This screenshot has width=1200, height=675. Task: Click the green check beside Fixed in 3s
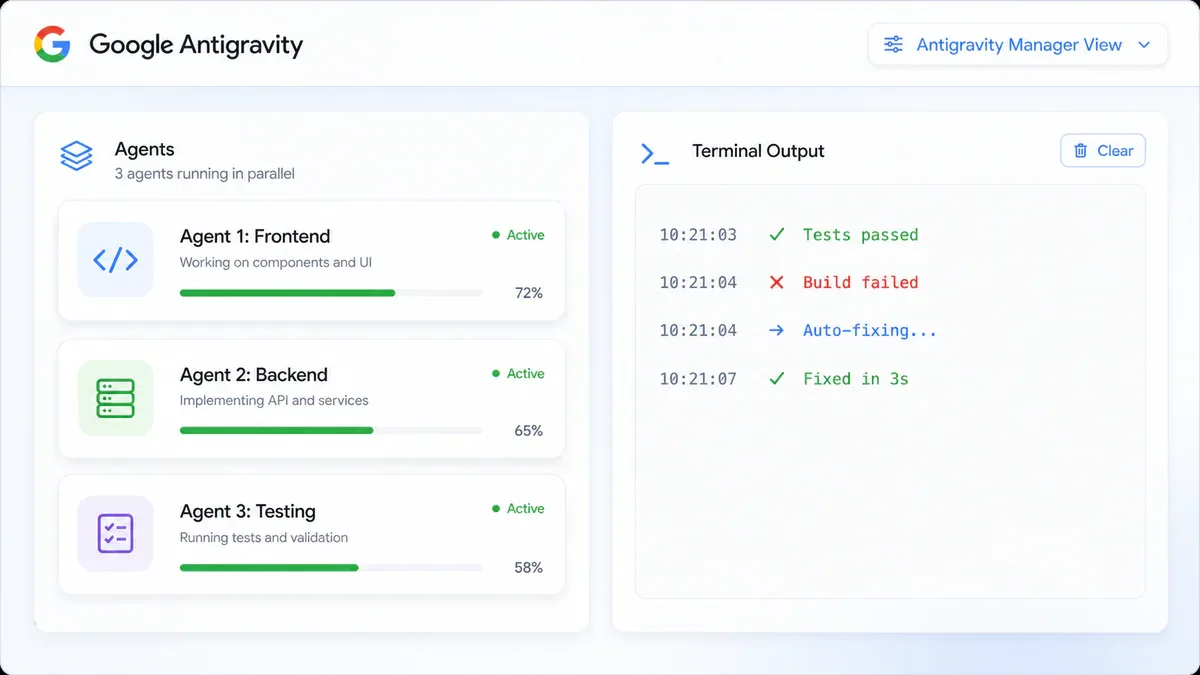[x=776, y=379]
